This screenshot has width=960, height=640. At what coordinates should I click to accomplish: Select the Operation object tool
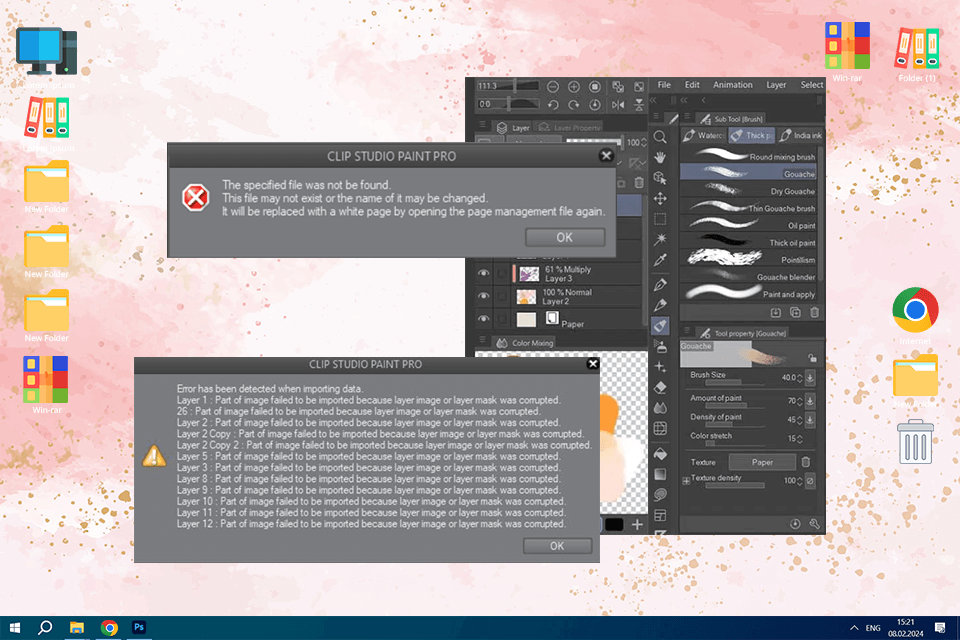(660, 178)
